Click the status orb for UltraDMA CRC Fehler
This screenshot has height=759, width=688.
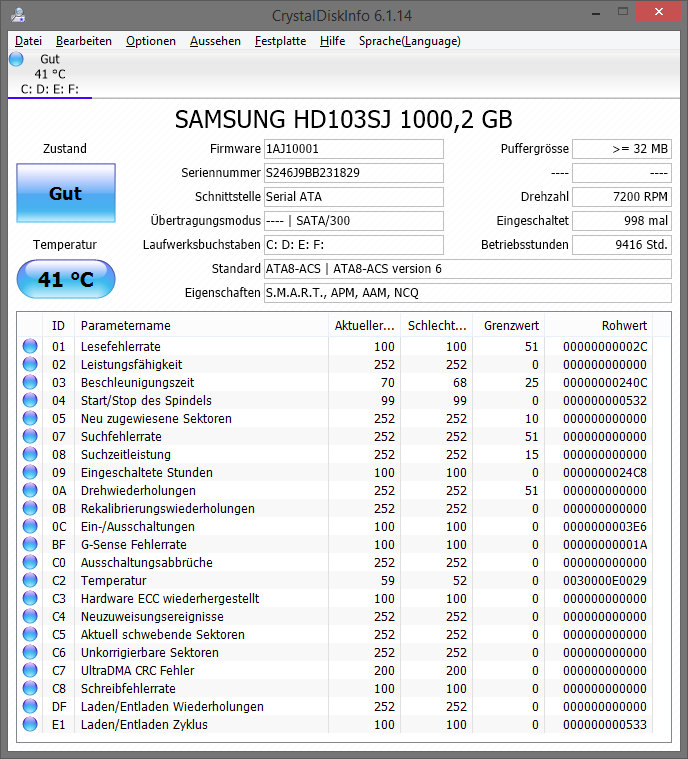[x=30, y=670]
